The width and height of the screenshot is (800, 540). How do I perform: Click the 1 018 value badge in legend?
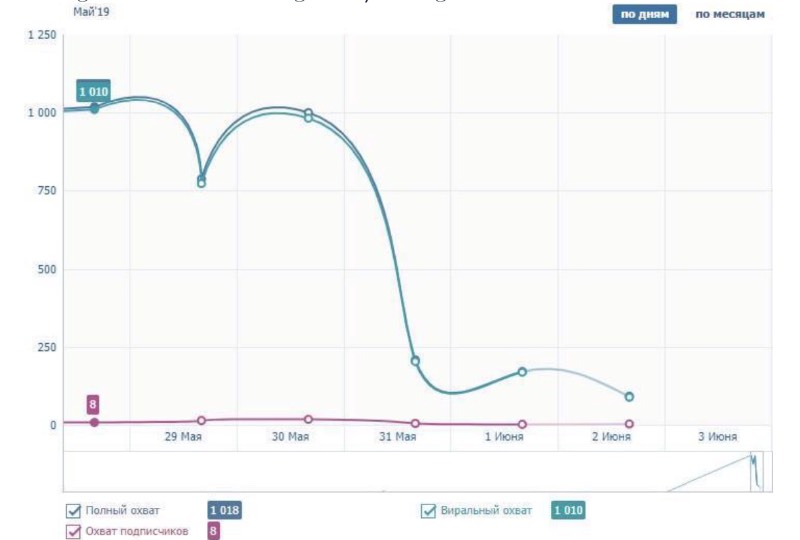coord(224,511)
